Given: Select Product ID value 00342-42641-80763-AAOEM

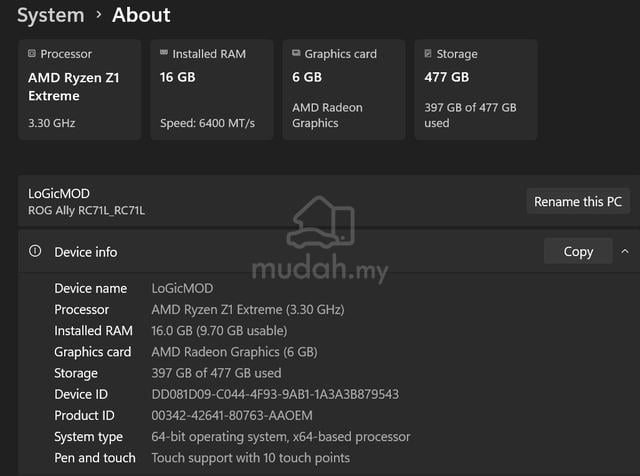Looking at the screenshot, I should [232, 416].
